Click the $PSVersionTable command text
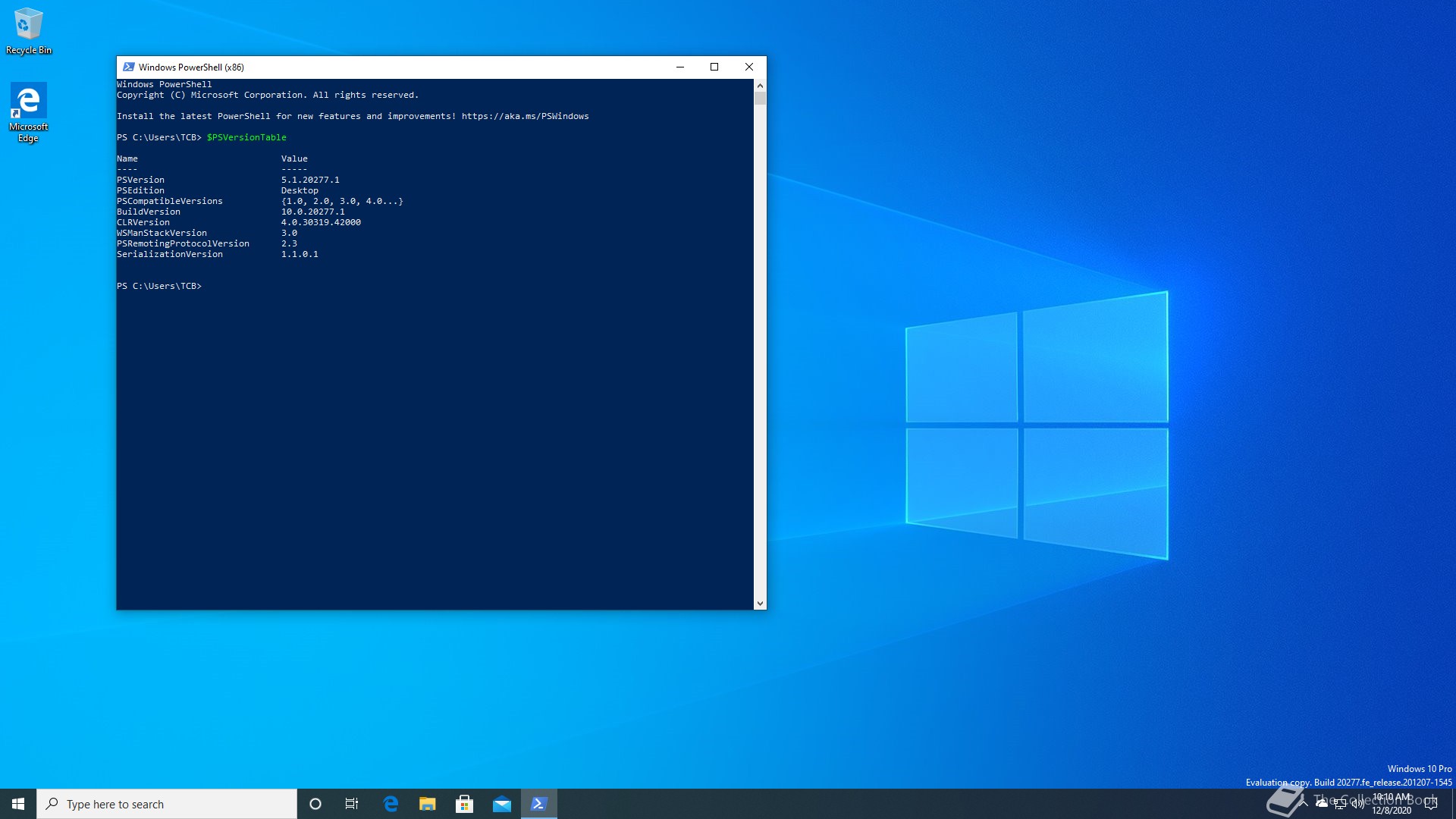The width and height of the screenshot is (1456, 819). 246,137
